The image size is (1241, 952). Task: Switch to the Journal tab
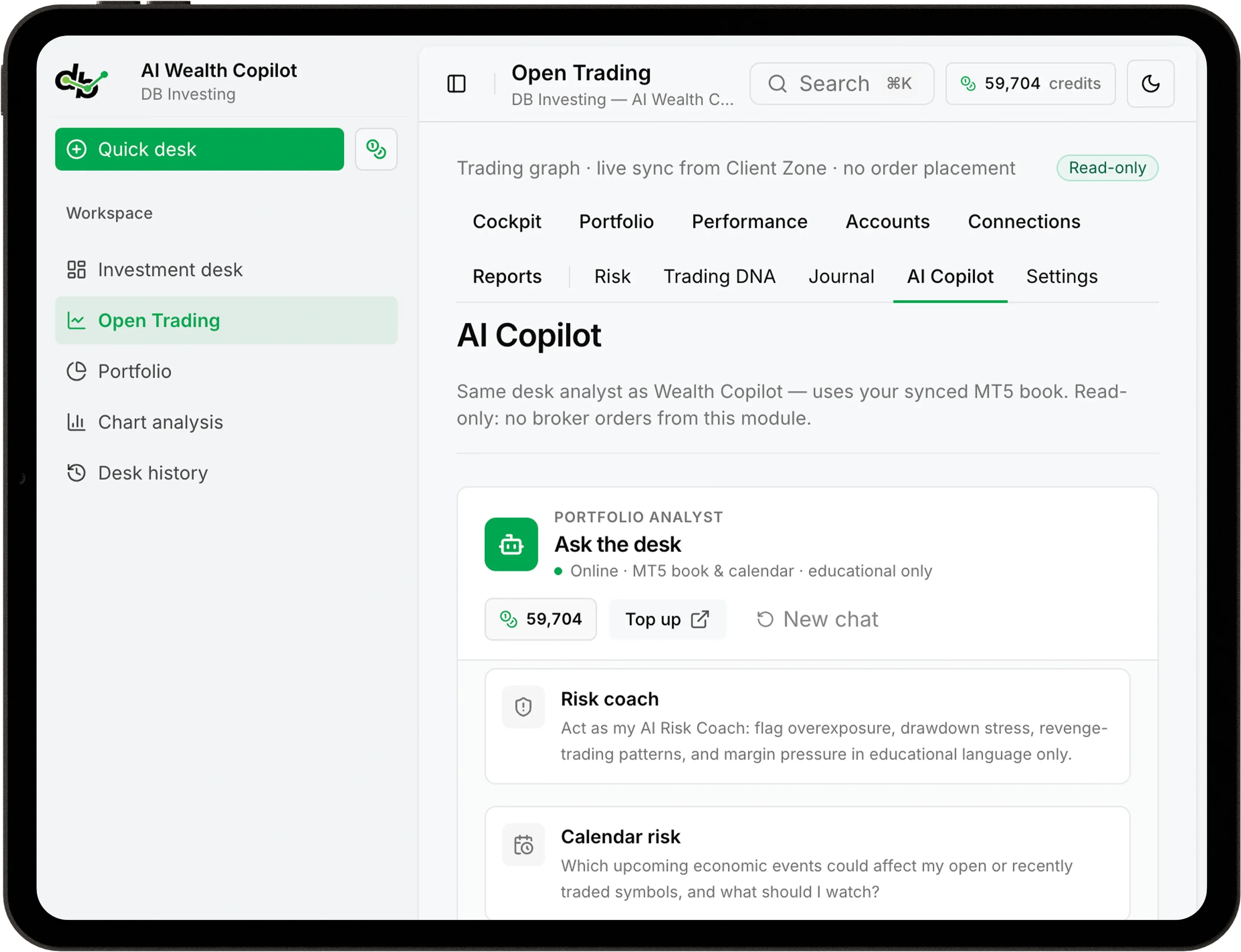click(841, 277)
